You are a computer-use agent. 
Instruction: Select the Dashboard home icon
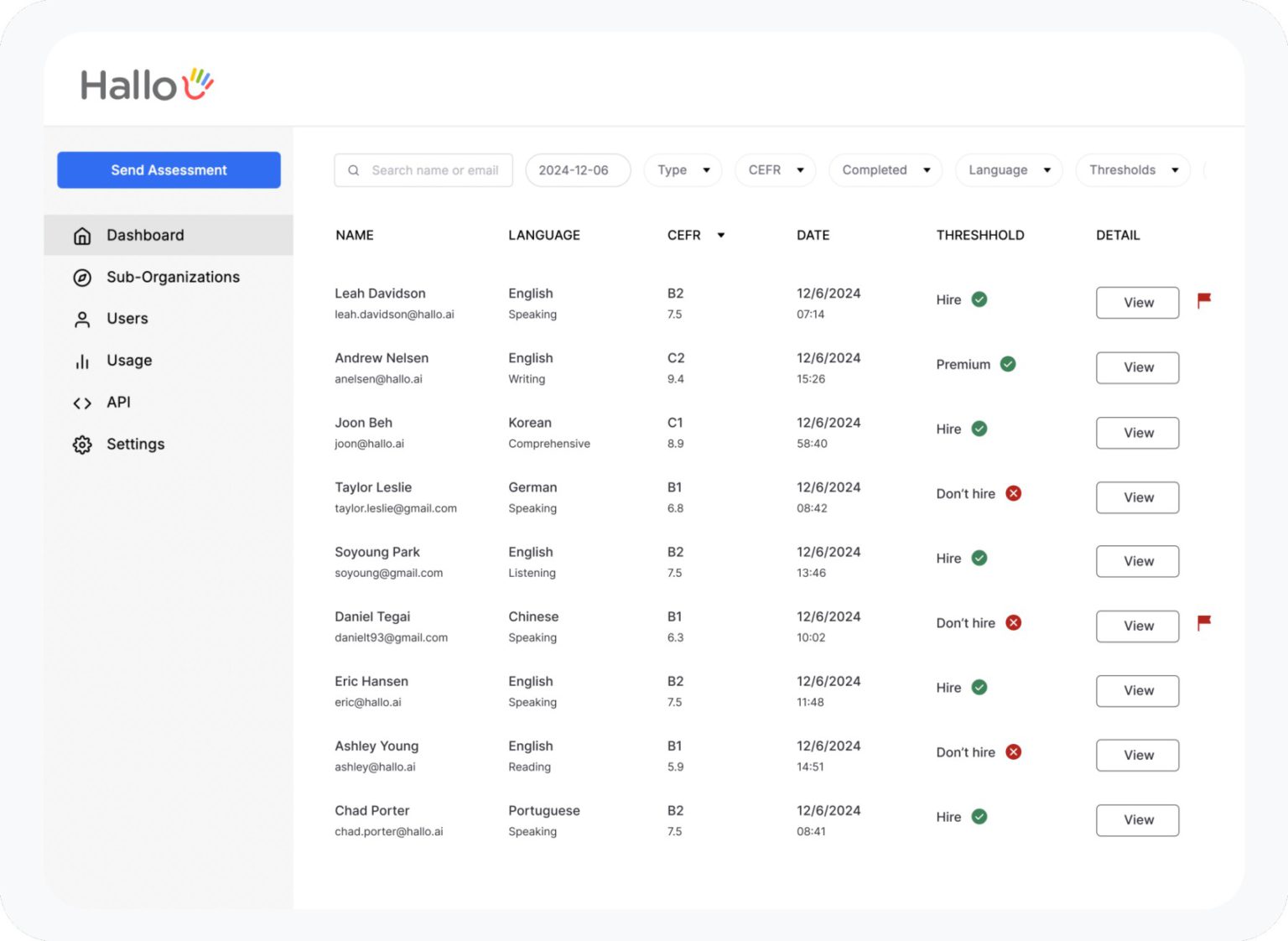click(x=81, y=235)
